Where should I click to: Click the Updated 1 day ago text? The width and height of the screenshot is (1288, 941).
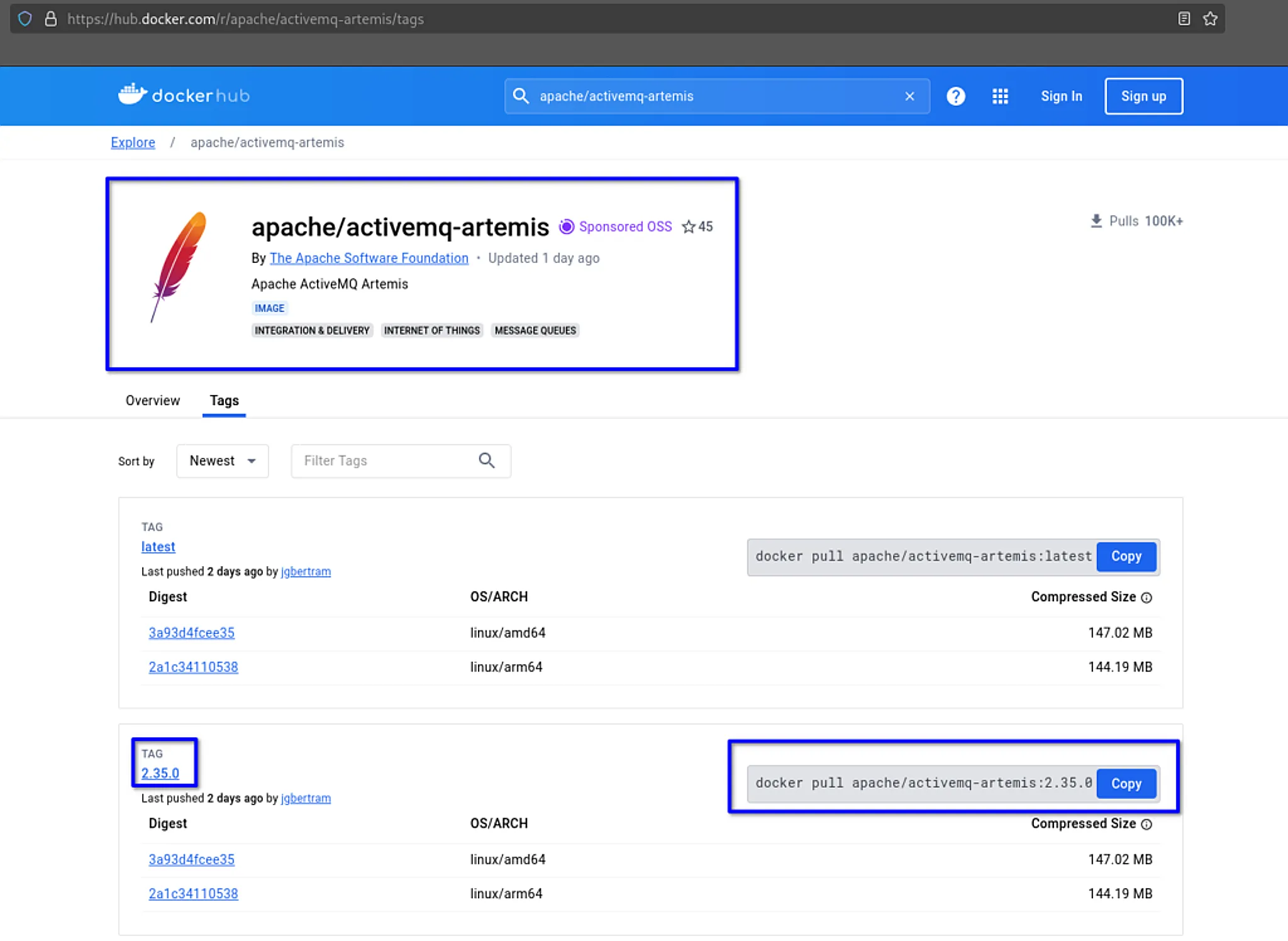[544, 258]
